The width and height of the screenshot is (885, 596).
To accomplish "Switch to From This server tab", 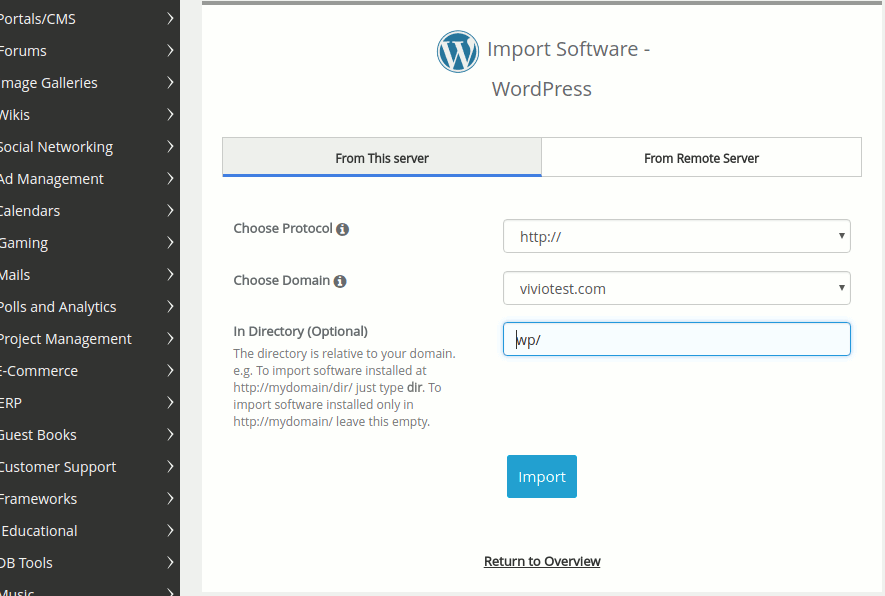I will point(382,157).
